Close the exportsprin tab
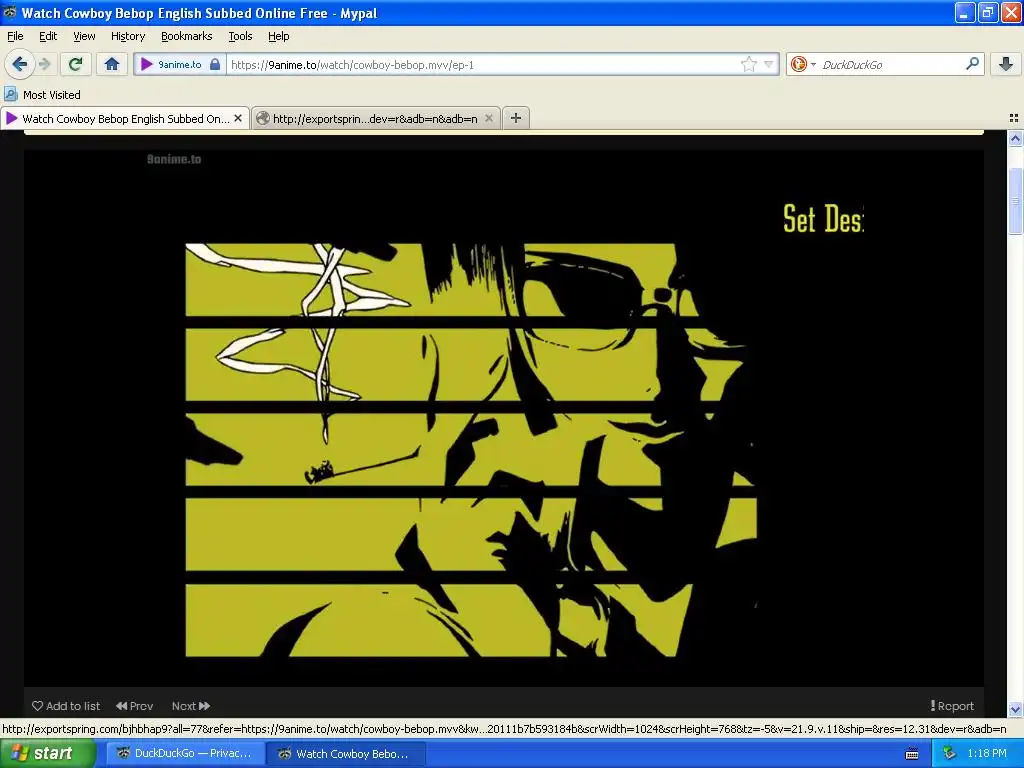The height and width of the screenshot is (768, 1024). tap(488, 118)
